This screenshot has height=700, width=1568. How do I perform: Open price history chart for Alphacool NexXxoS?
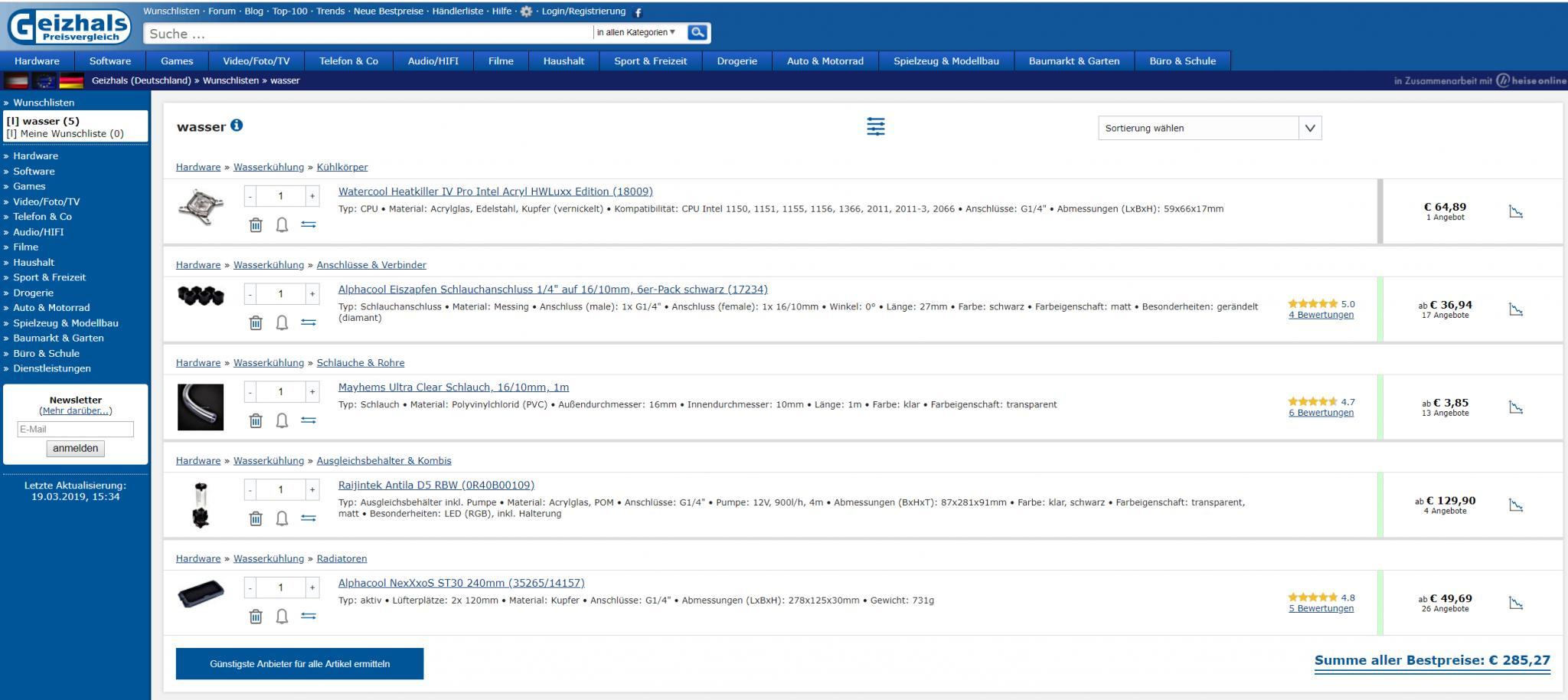1516,604
